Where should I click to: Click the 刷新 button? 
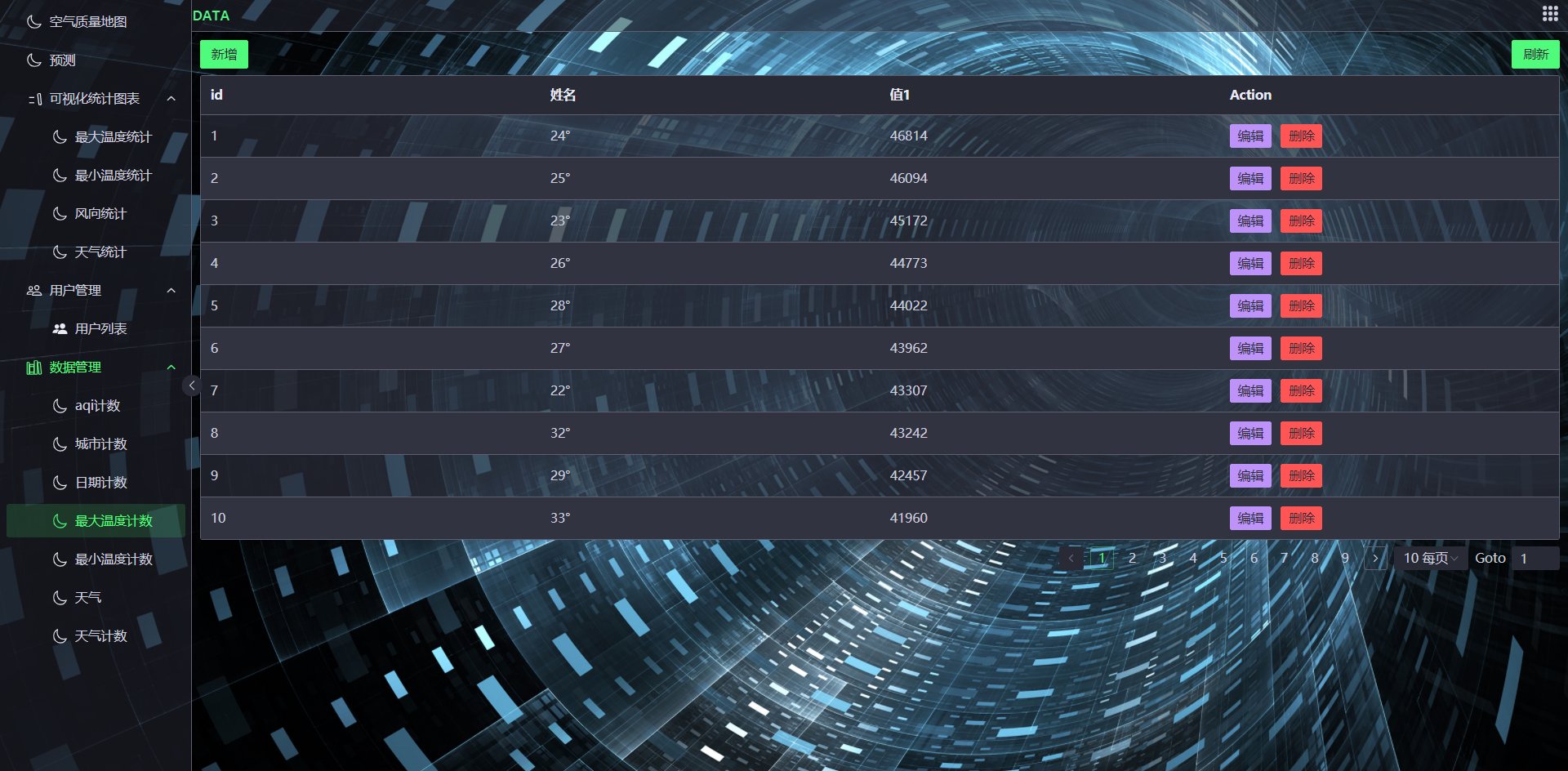tap(1535, 54)
